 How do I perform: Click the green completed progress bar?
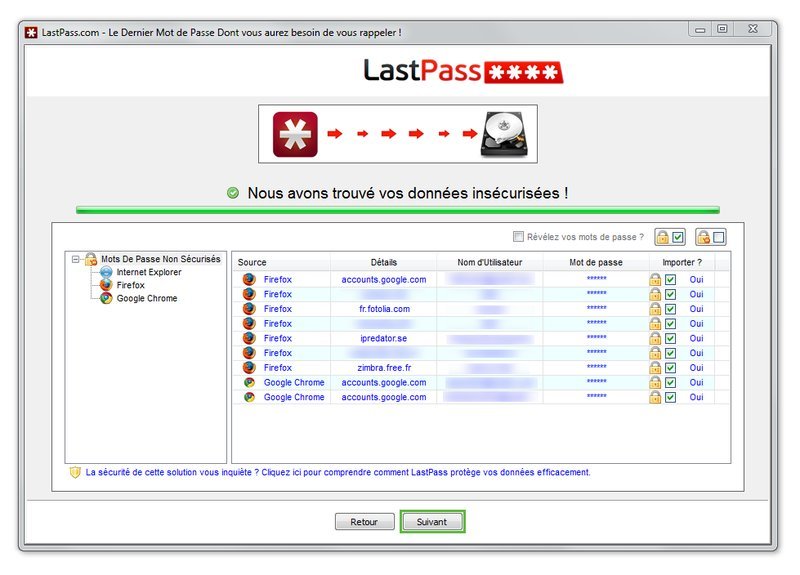click(397, 210)
